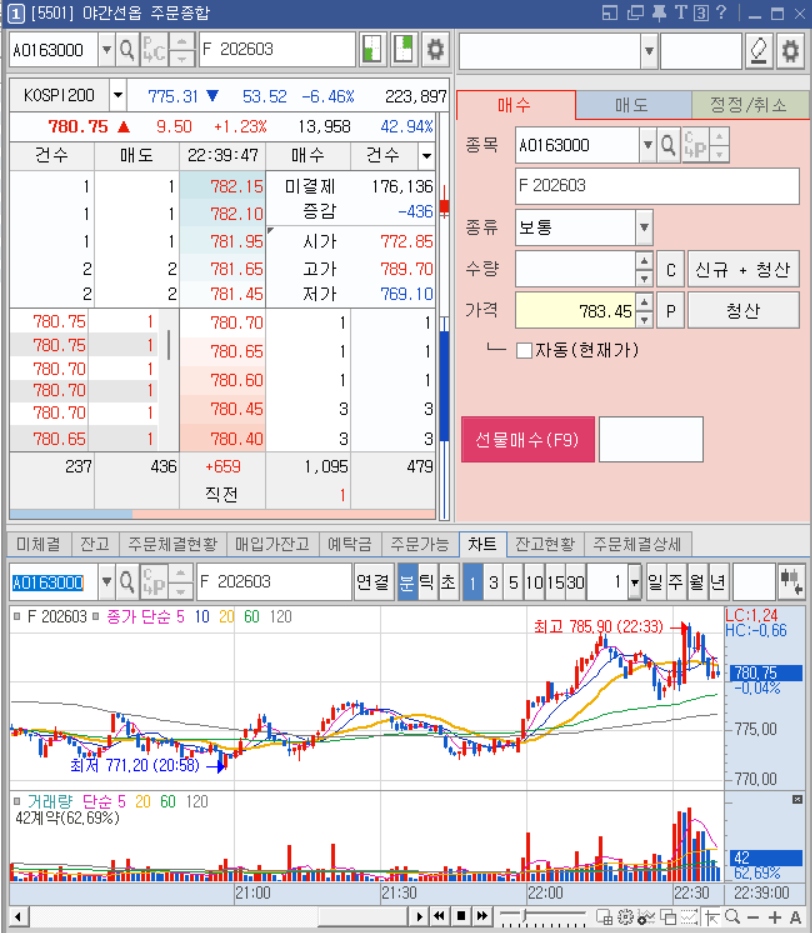
Task: Click the C button next to quantity
Action: tap(670, 270)
